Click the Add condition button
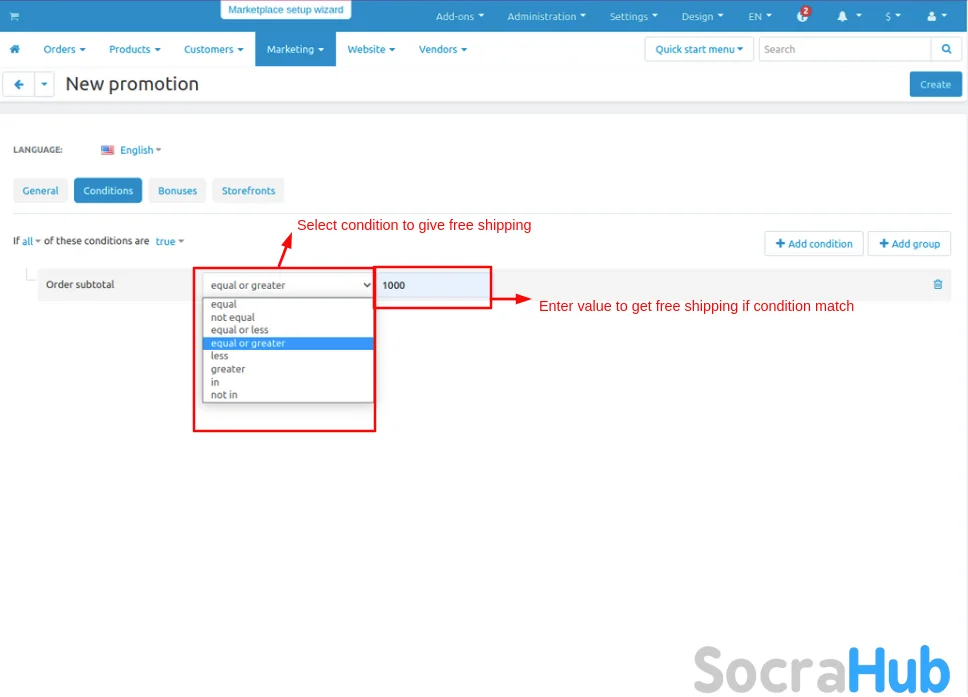968x697 pixels. pyautogui.click(x=813, y=244)
